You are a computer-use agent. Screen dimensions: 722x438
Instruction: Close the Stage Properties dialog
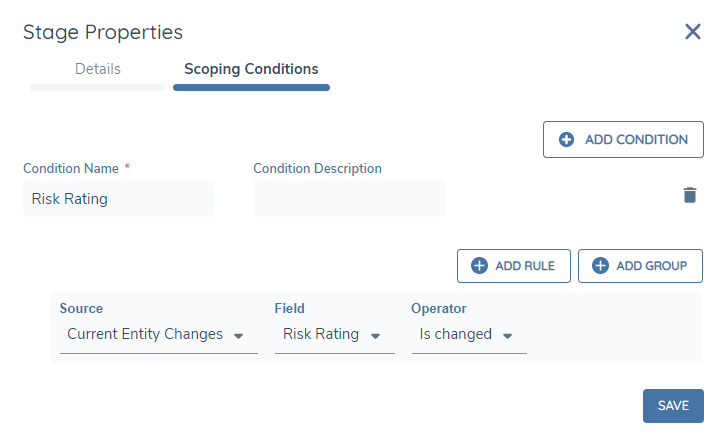pyautogui.click(x=692, y=32)
